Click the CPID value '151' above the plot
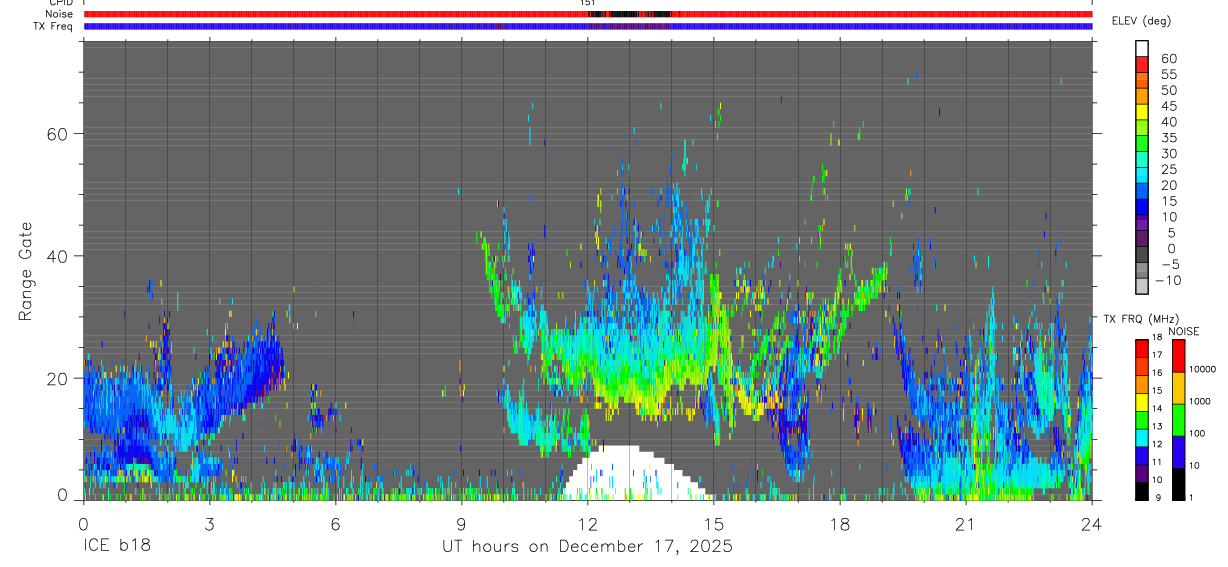 (x=587, y=4)
